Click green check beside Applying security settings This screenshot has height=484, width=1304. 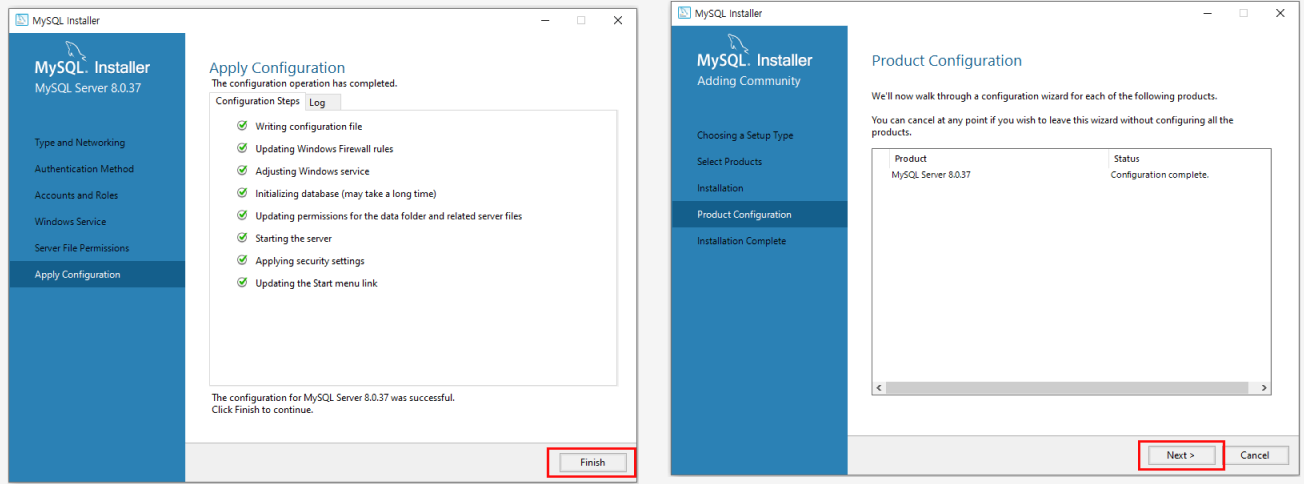(x=242, y=260)
